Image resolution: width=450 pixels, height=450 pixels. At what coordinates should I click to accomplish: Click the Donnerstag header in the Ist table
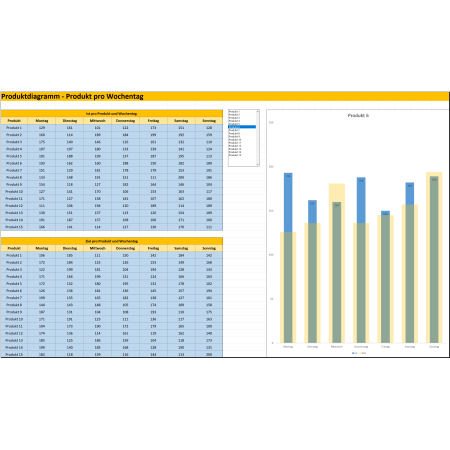tap(125, 121)
